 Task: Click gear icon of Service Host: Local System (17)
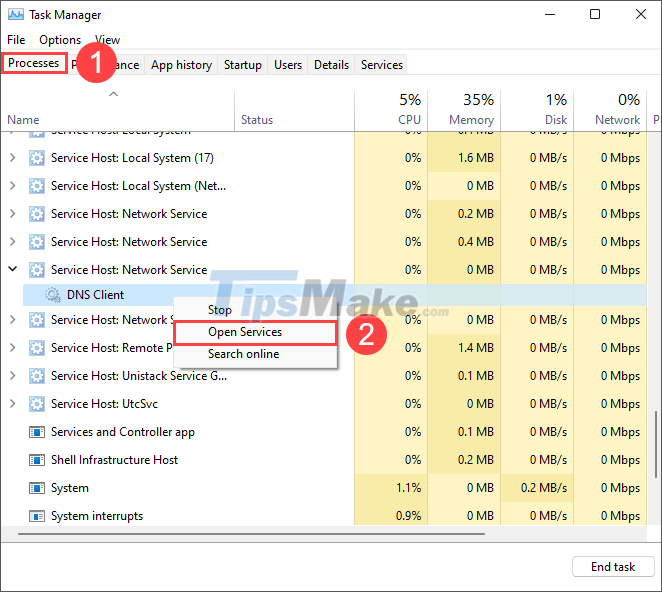[x=37, y=158]
